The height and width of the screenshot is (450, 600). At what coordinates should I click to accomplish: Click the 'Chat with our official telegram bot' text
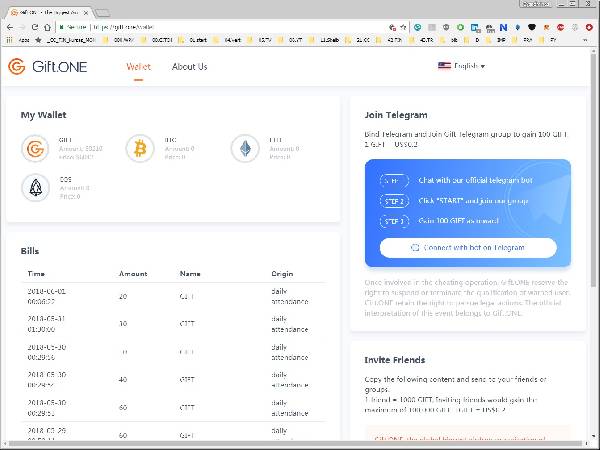point(475,180)
